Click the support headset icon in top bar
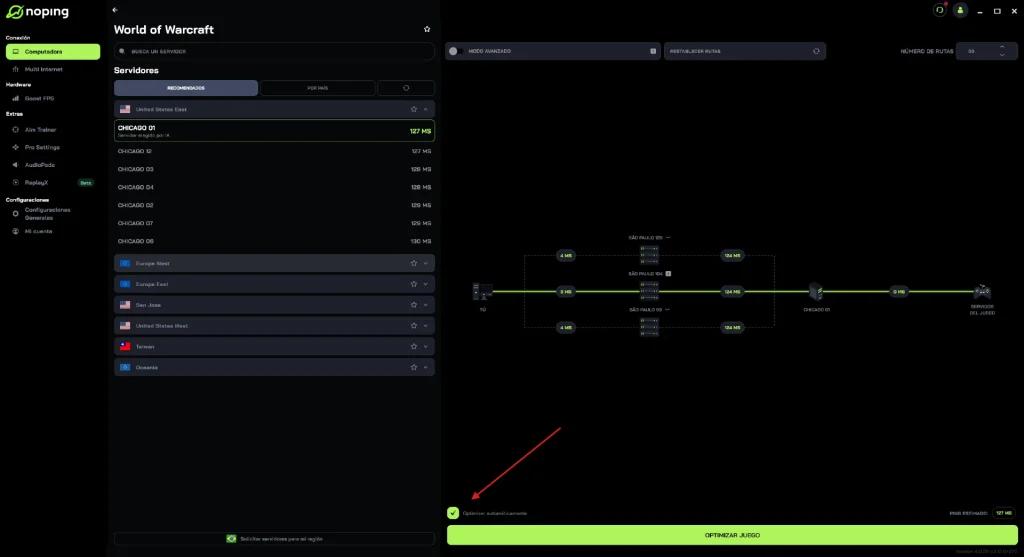The height and width of the screenshot is (557, 1024). point(939,10)
